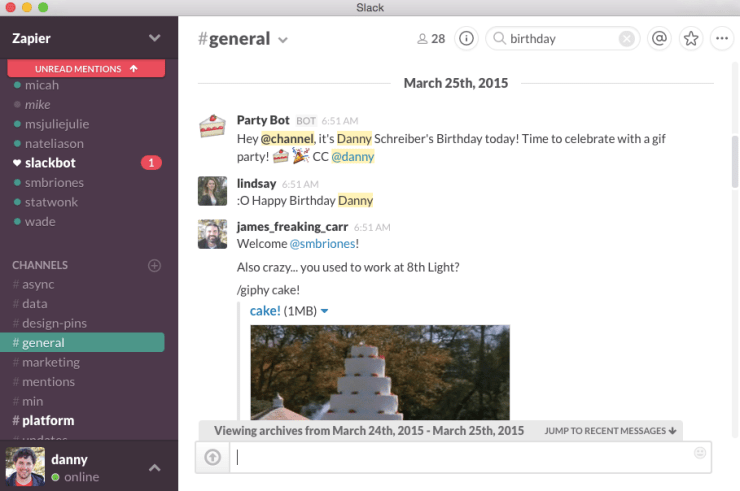The height and width of the screenshot is (491, 740).
Task: Open the Zapier team menu dropdown
Action: [154, 38]
